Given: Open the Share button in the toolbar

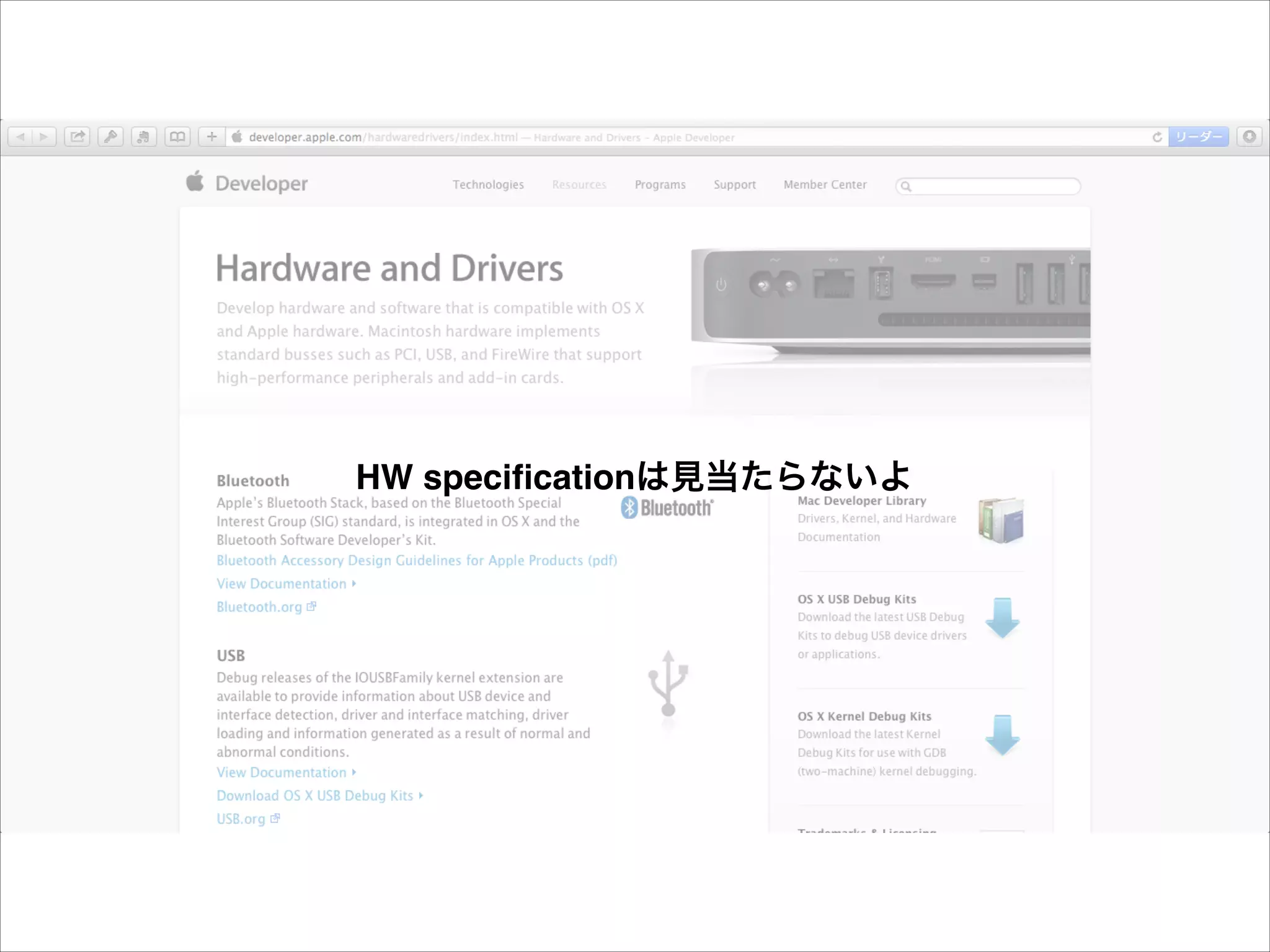Looking at the screenshot, I should pyautogui.click(x=78, y=136).
